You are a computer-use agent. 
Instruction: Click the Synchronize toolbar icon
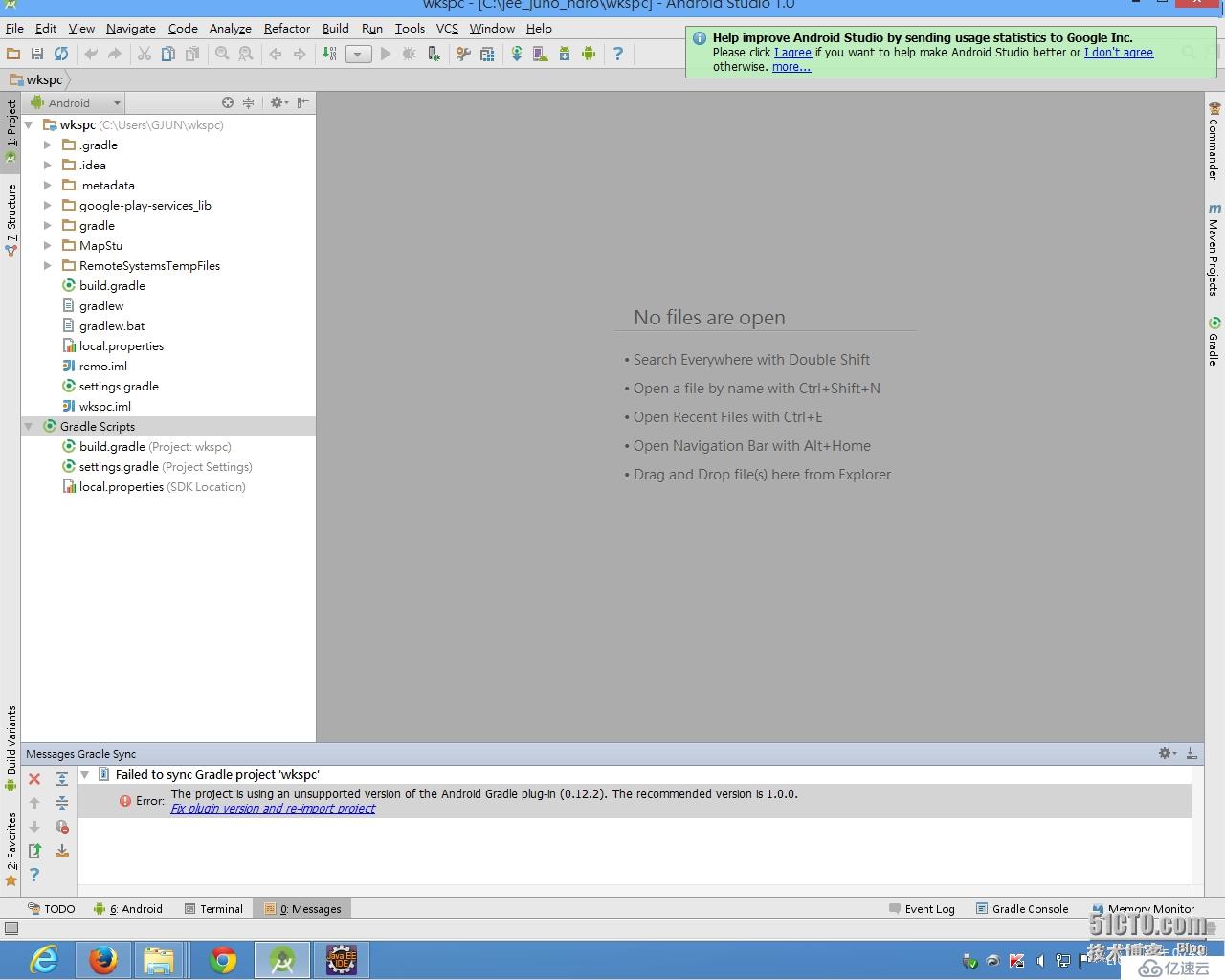61,54
